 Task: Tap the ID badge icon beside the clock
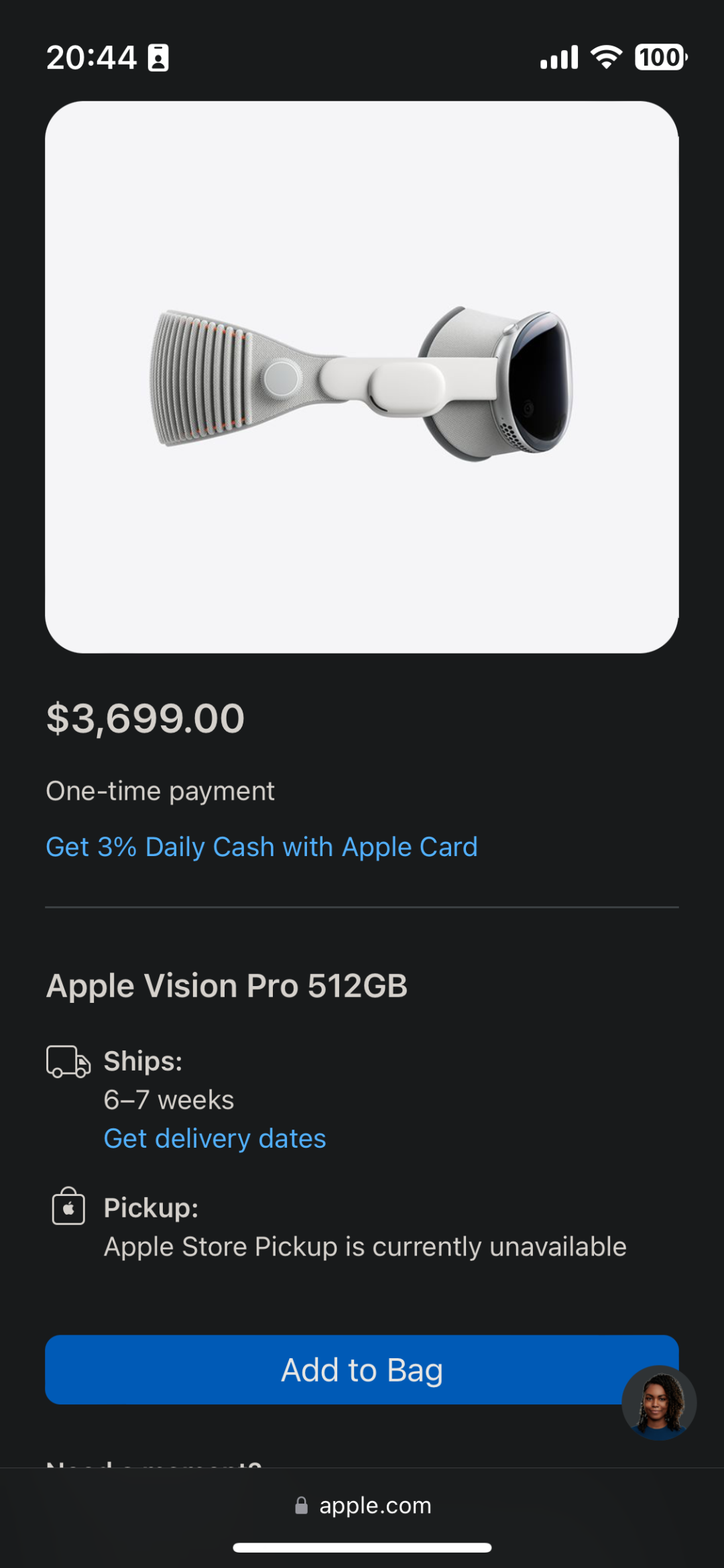point(158,58)
